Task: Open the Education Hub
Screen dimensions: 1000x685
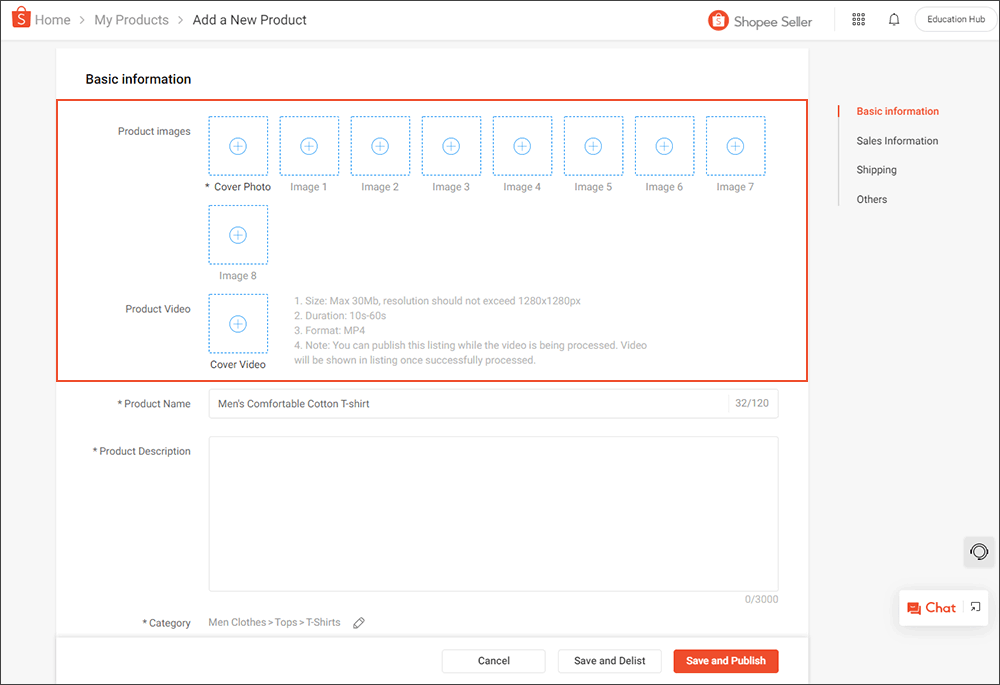Action: pyautogui.click(x=954, y=18)
